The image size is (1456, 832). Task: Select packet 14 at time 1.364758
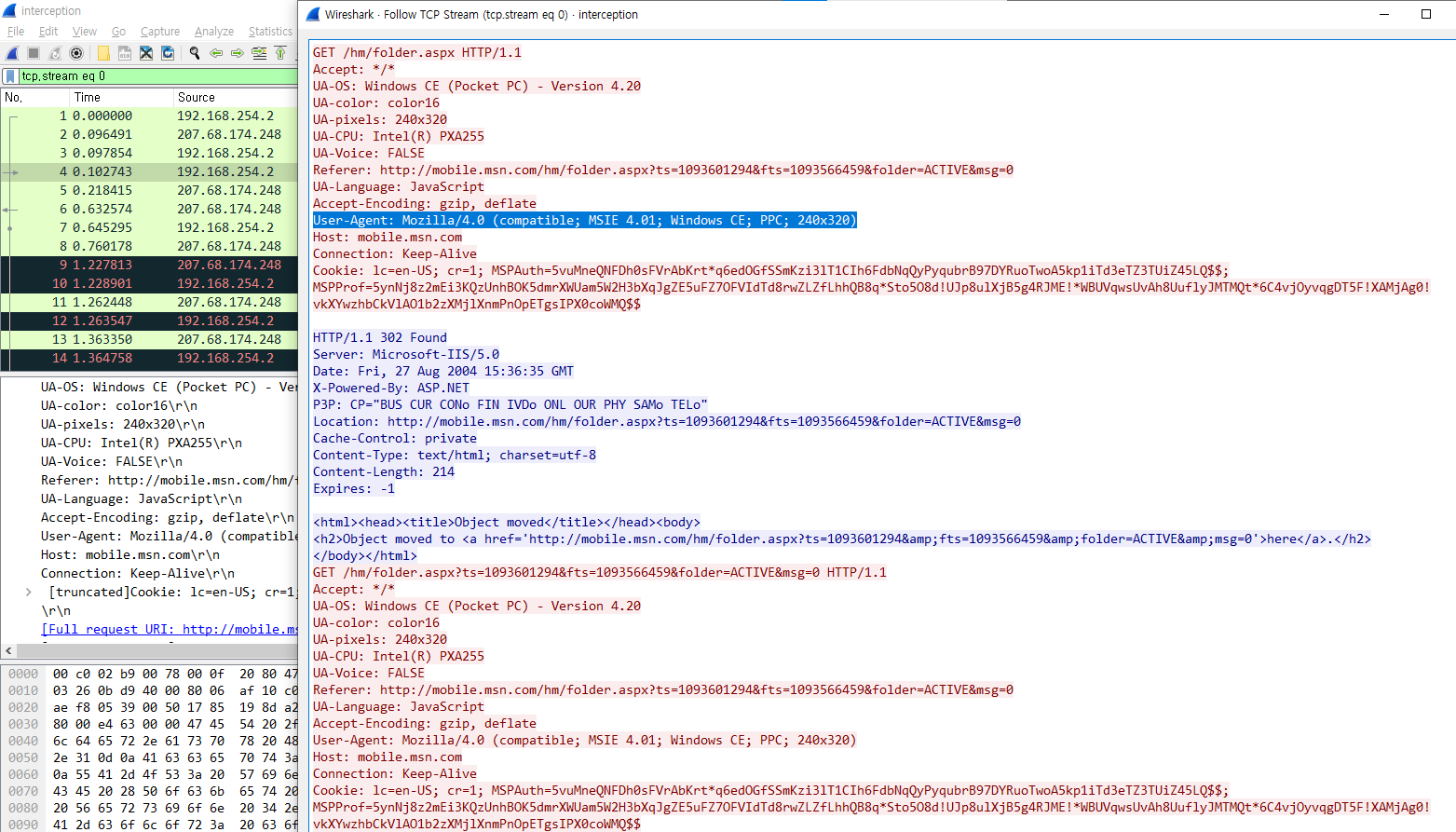(149, 358)
